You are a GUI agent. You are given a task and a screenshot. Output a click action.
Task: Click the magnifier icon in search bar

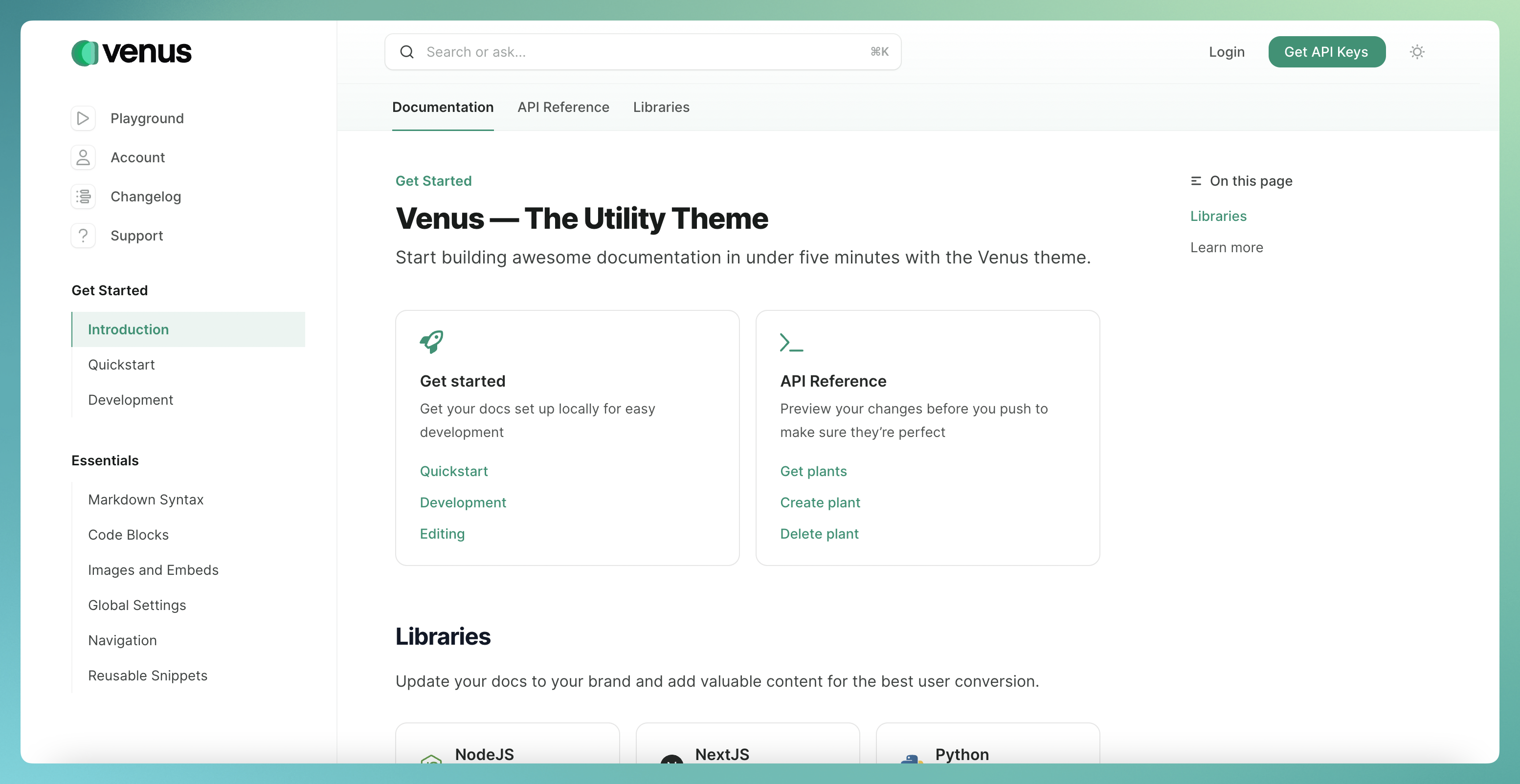coord(406,52)
